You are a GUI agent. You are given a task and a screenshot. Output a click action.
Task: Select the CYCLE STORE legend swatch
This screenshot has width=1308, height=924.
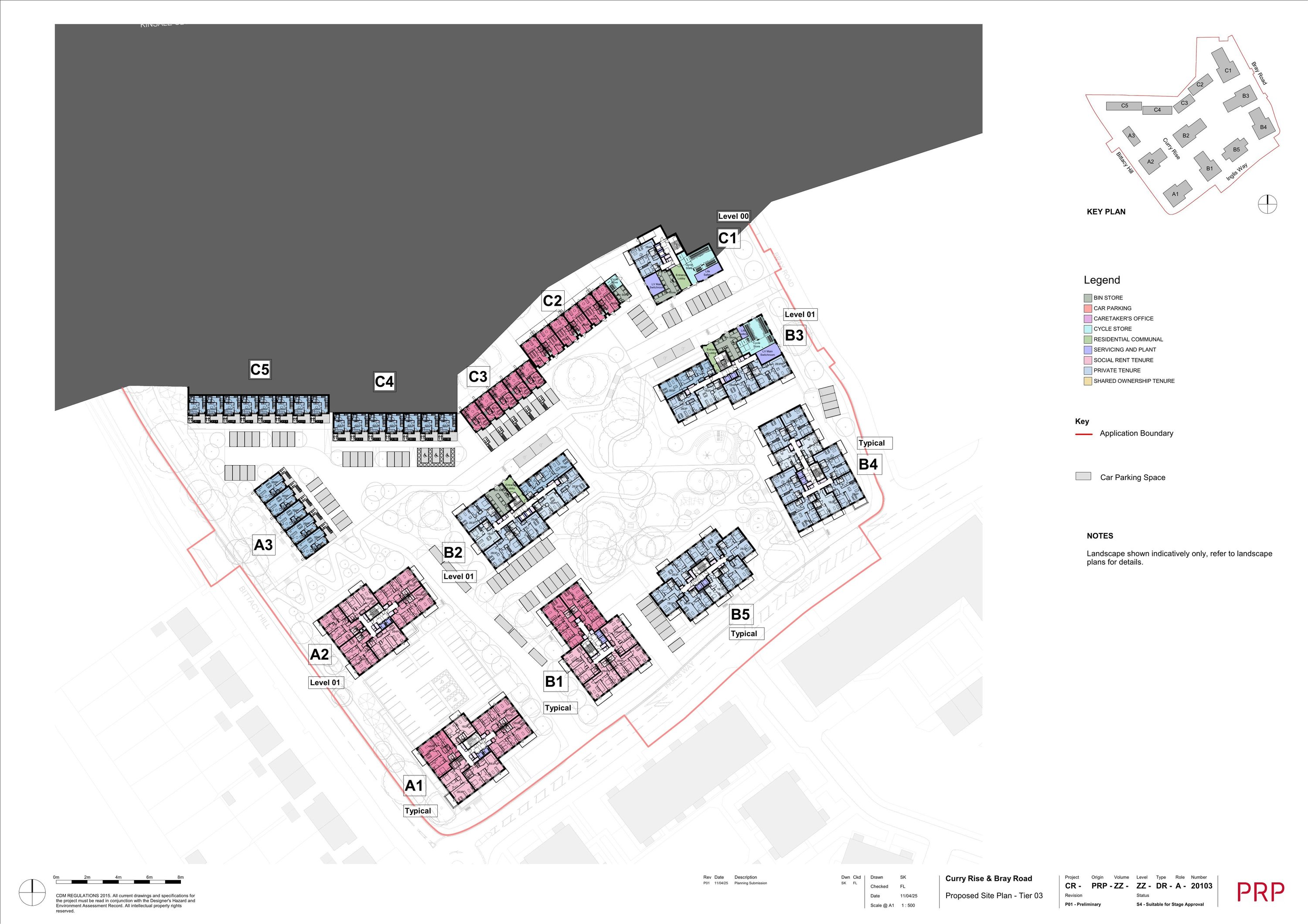(1087, 329)
